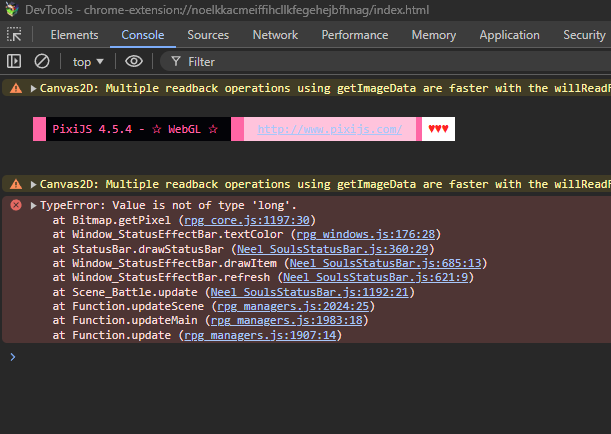Go to the Network tab

(275, 35)
